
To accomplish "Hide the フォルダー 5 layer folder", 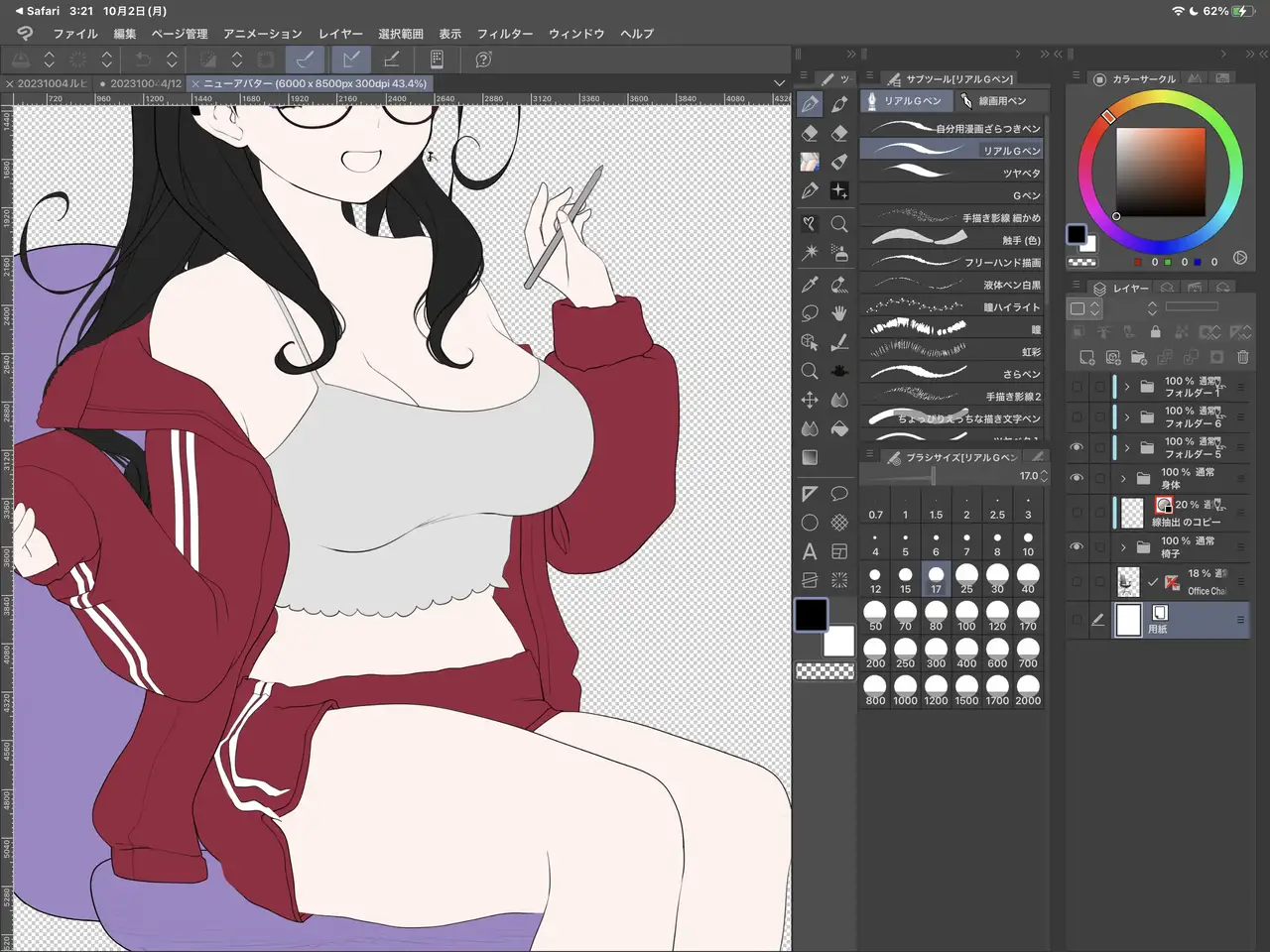I will pyautogui.click(x=1077, y=447).
